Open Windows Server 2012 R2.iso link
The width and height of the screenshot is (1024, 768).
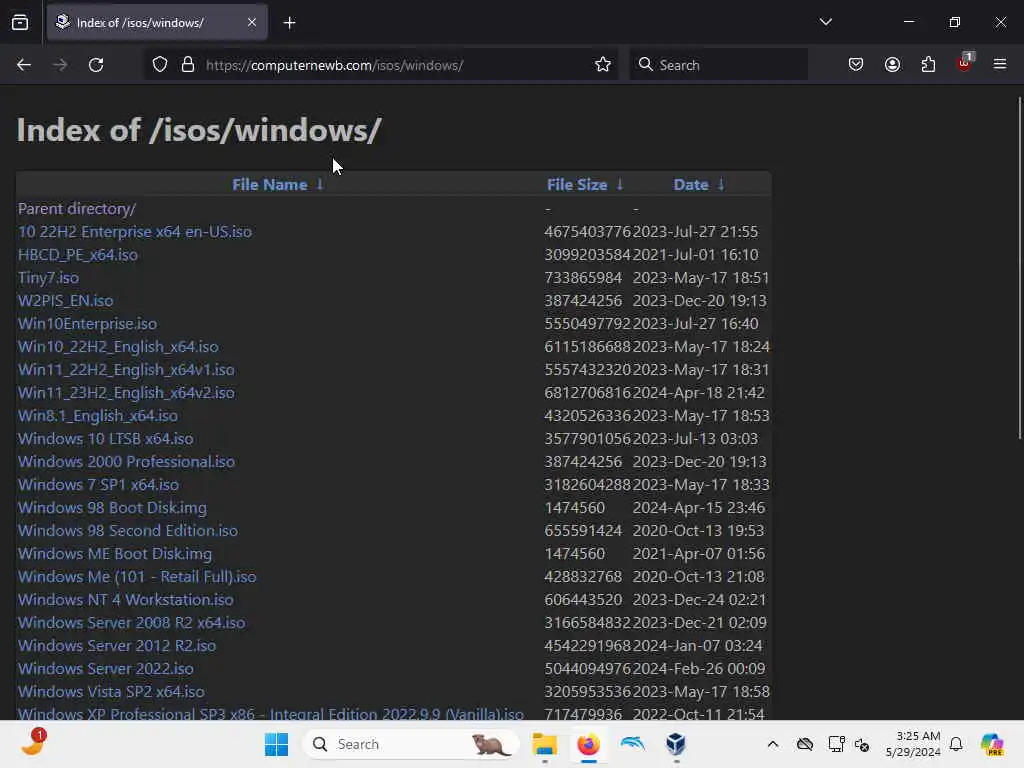pyautogui.click(x=117, y=645)
